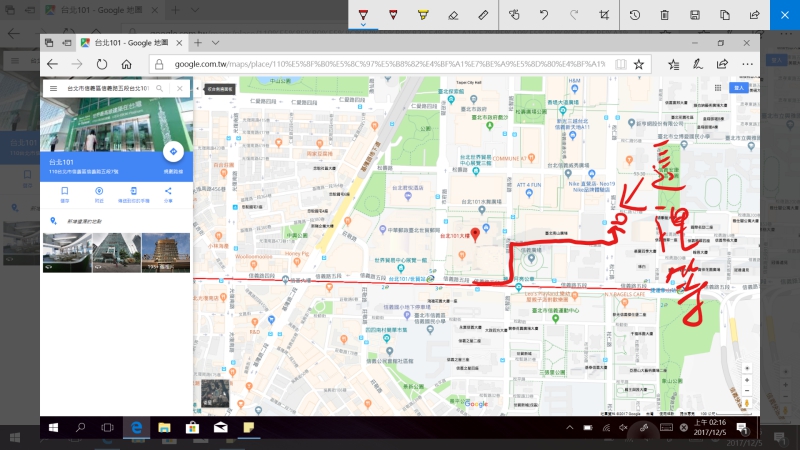Share the sketch via the share icon

click(755, 15)
